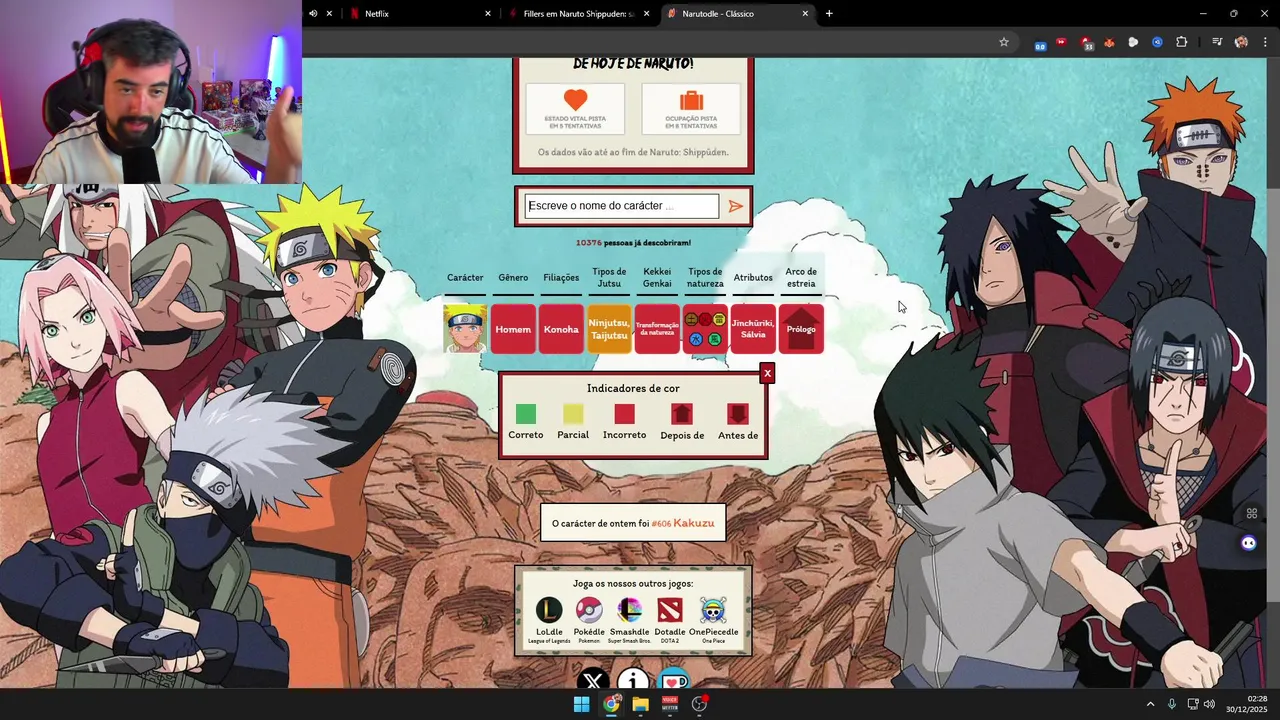
Task: Open the Dotadle DOTA 2 game icon
Action: 670,610
